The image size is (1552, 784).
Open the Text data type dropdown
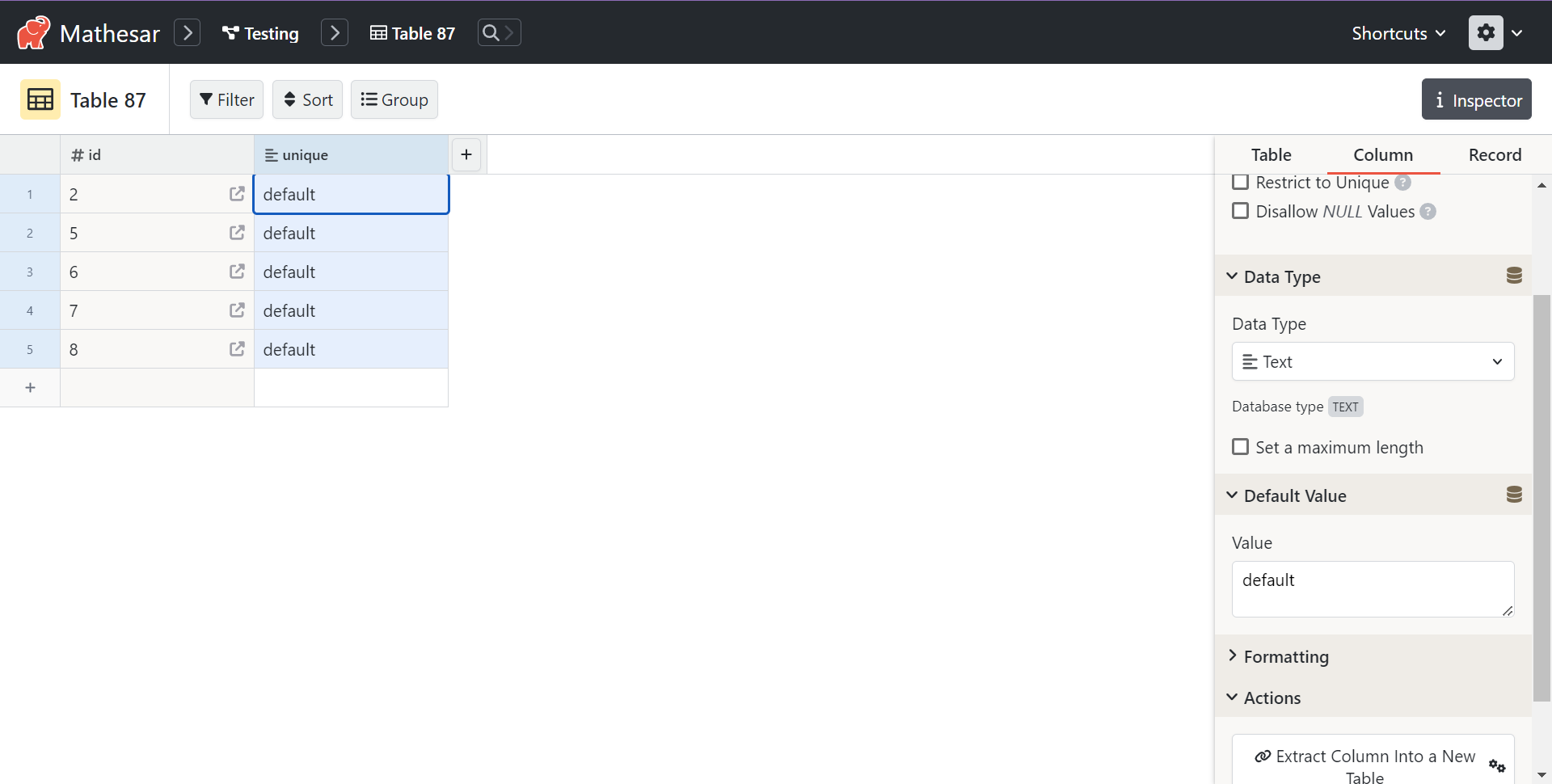pyautogui.click(x=1373, y=361)
